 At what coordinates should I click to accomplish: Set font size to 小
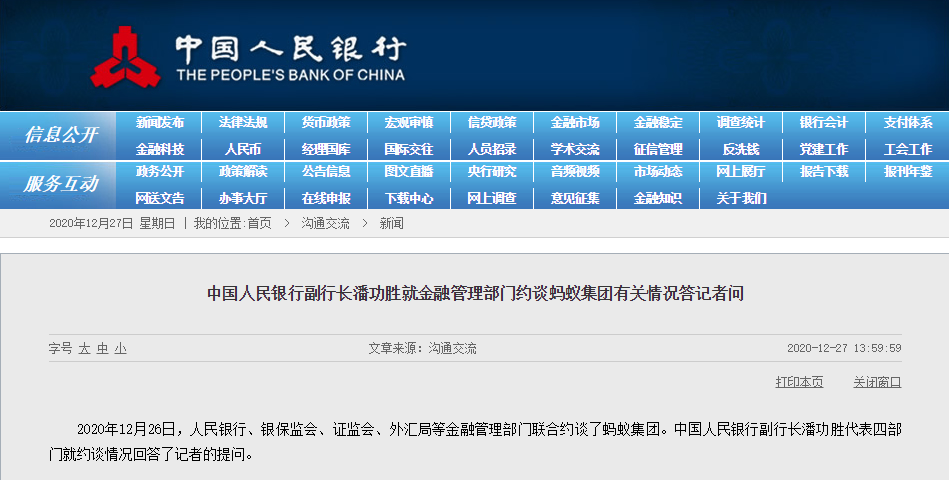(x=120, y=349)
